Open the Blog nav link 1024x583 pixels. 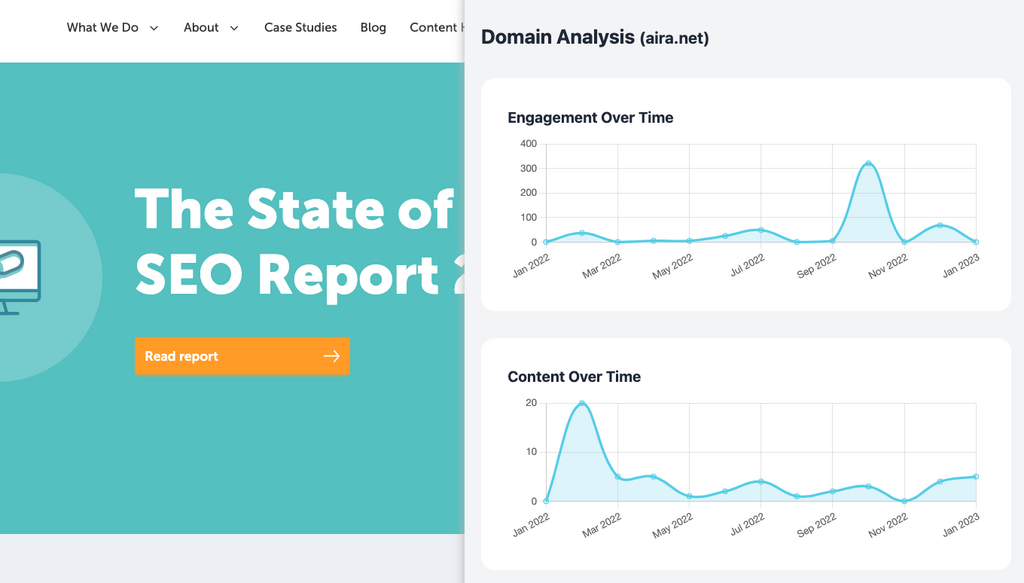[373, 28]
